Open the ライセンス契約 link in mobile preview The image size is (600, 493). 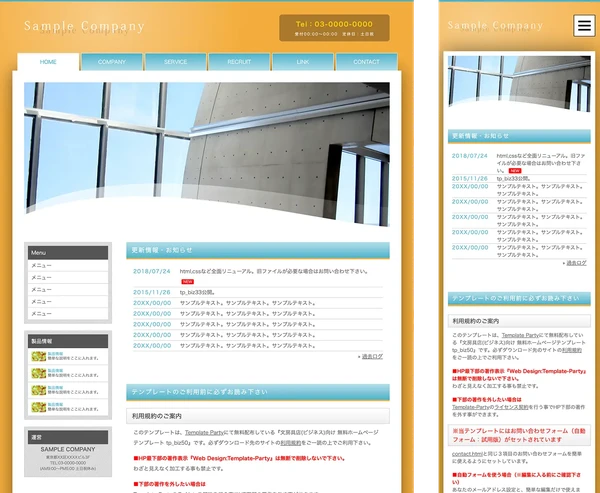(511, 407)
